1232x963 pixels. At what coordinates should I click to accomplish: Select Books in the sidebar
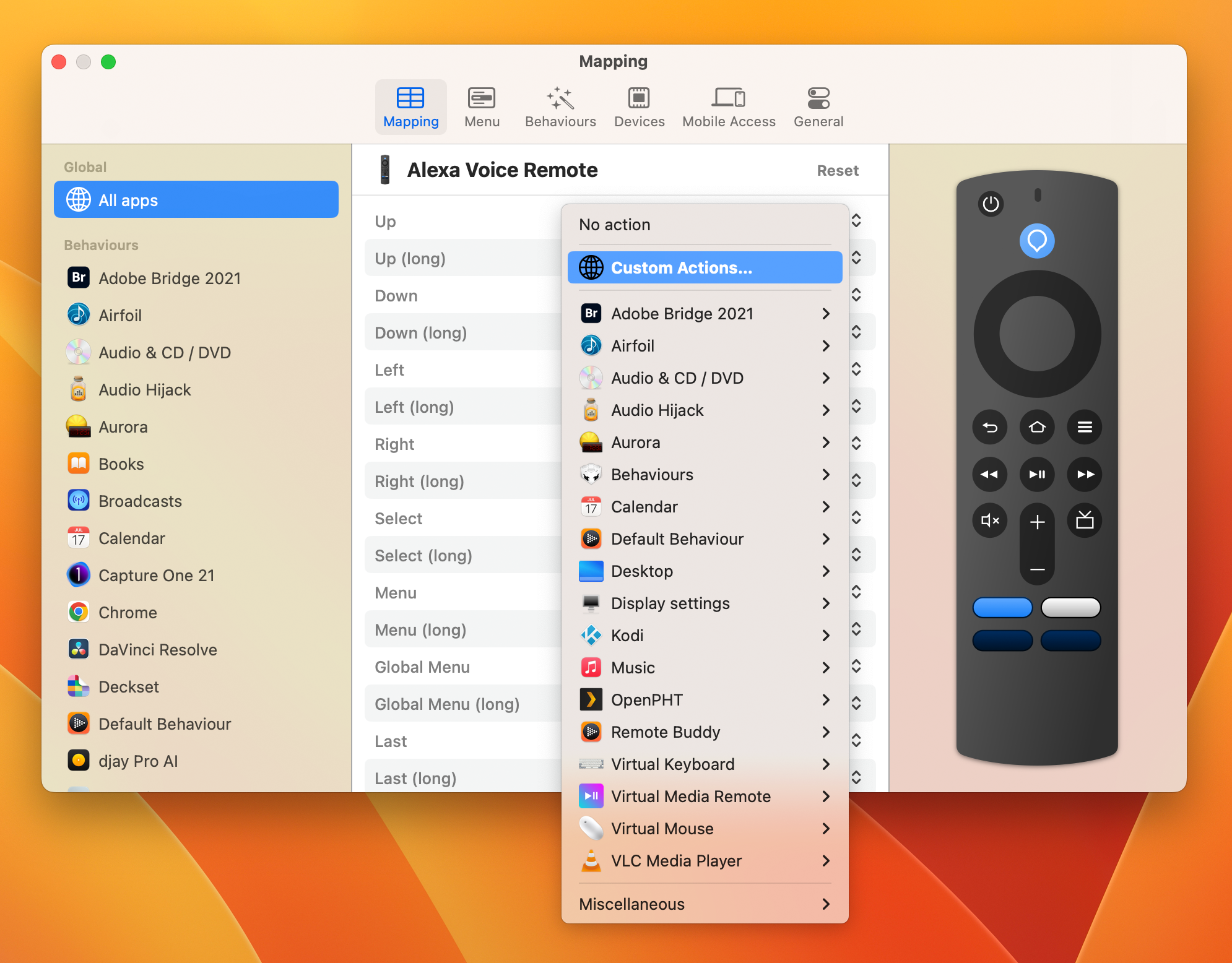196,464
